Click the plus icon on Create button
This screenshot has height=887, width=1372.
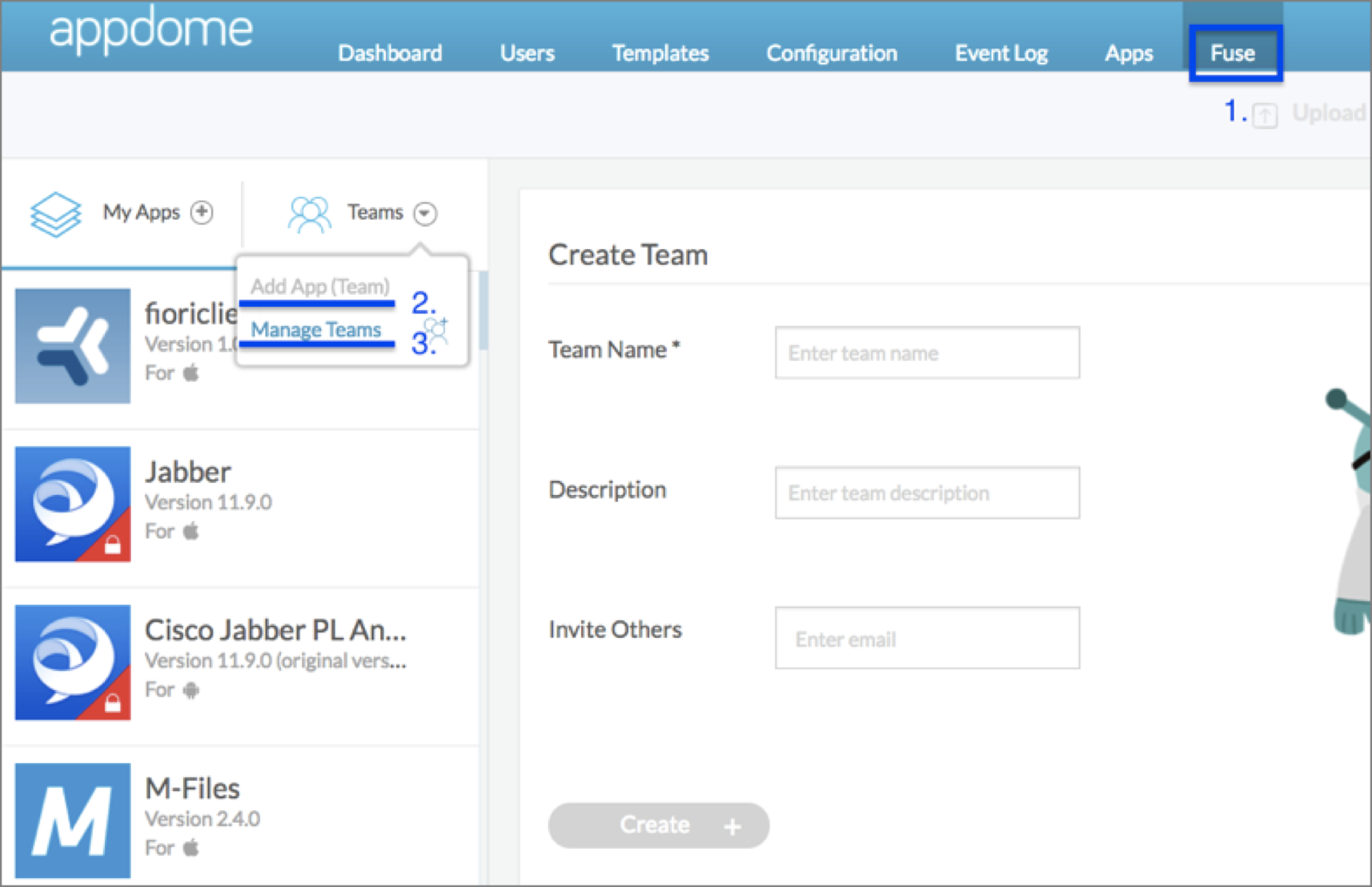point(732,826)
